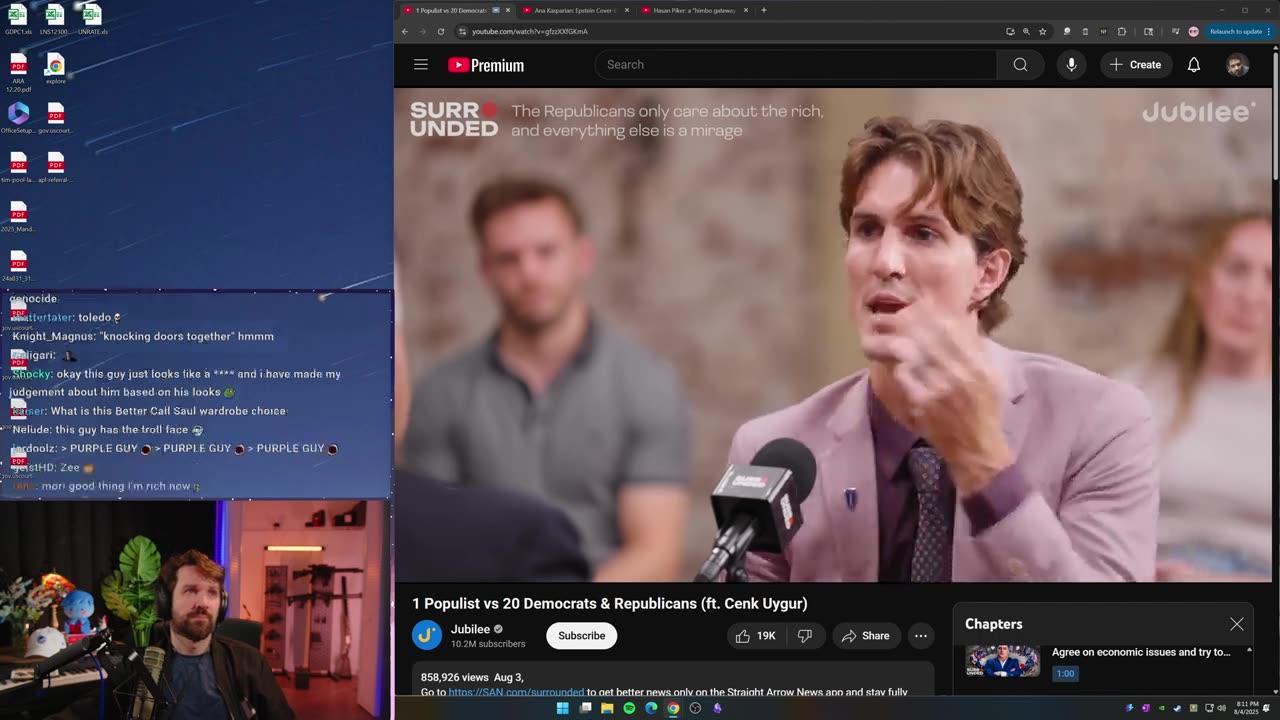Screen dimensions: 1280x720
Task: Open the YouTube hamburger guide menu
Action: [x=421, y=65]
